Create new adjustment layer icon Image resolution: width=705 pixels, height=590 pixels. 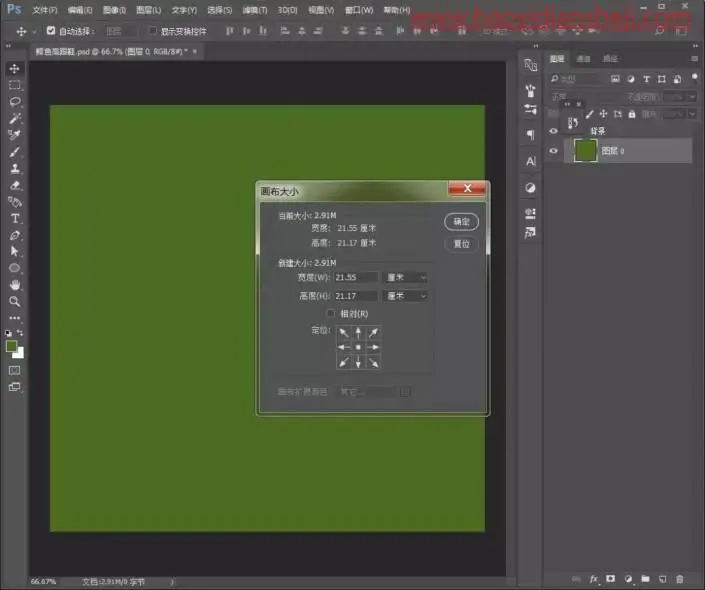[628, 579]
